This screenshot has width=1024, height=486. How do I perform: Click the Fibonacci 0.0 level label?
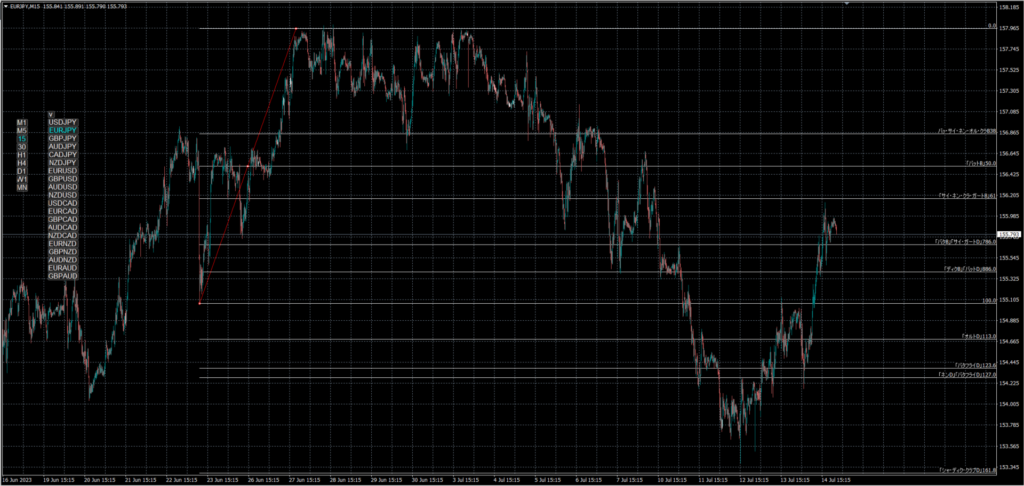point(991,27)
